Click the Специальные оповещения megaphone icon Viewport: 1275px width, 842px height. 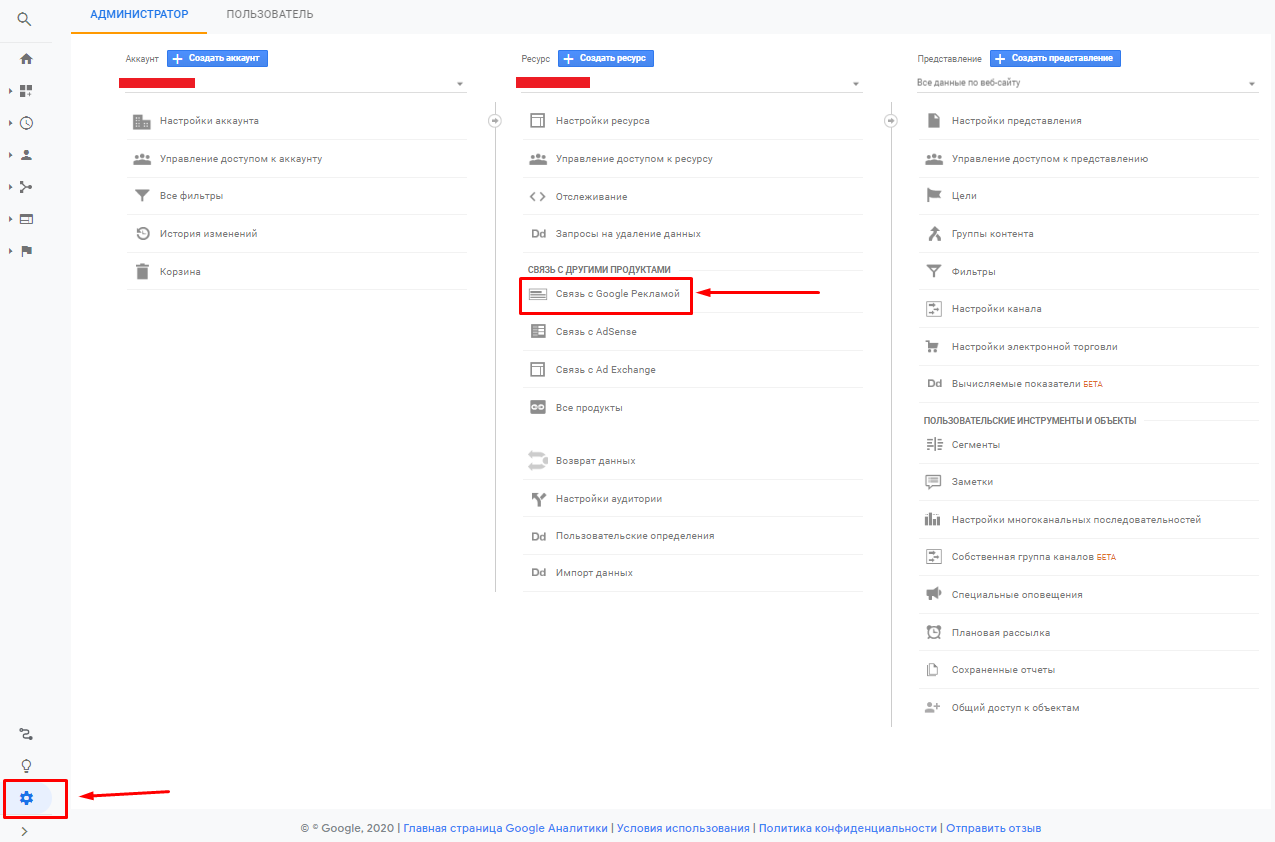pyautogui.click(x=934, y=595)
